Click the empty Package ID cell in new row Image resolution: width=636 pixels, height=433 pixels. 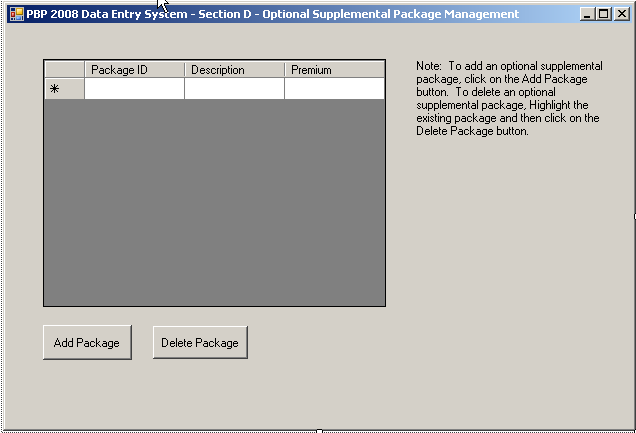[134, 88]
